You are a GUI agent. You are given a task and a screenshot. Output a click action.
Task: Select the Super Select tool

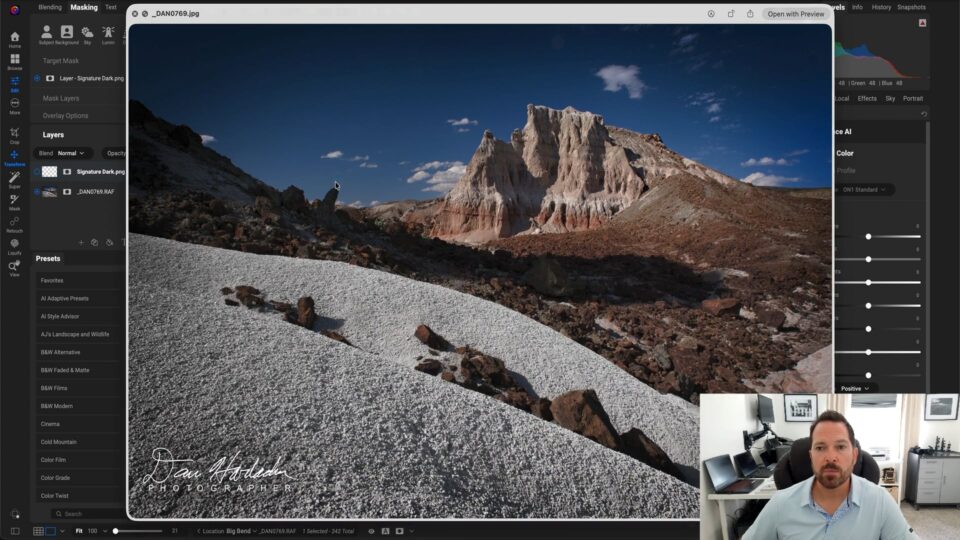(15, 179)
